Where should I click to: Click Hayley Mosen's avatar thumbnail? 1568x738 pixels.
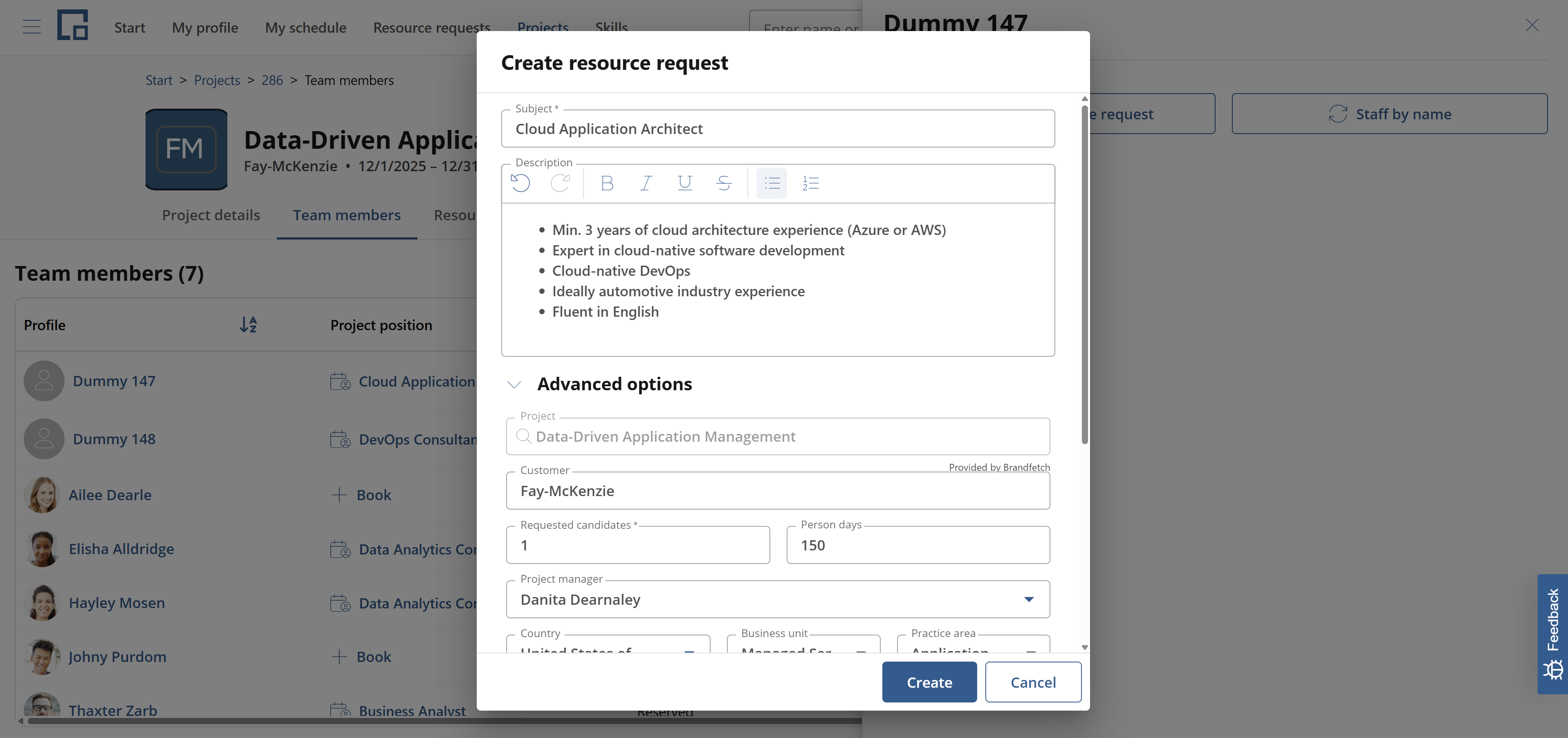point(43,603)
